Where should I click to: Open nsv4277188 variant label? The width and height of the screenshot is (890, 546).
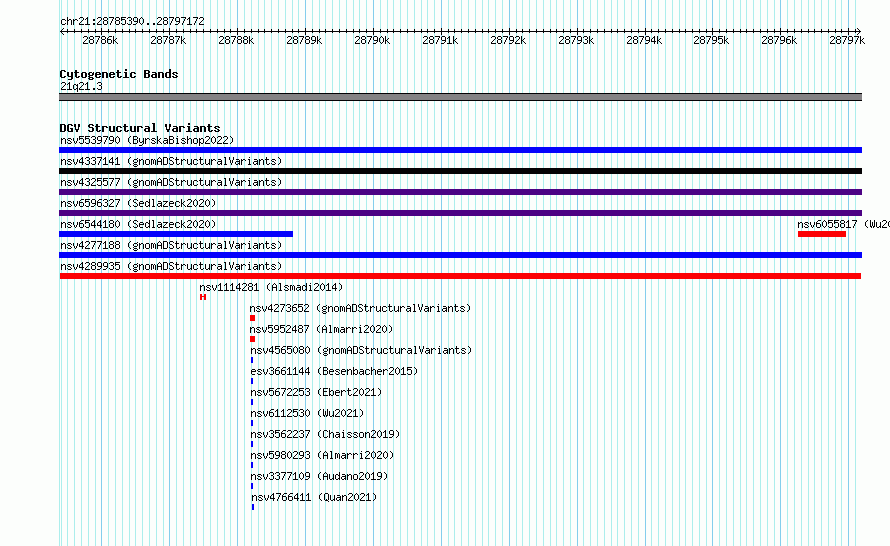point(171,245)
